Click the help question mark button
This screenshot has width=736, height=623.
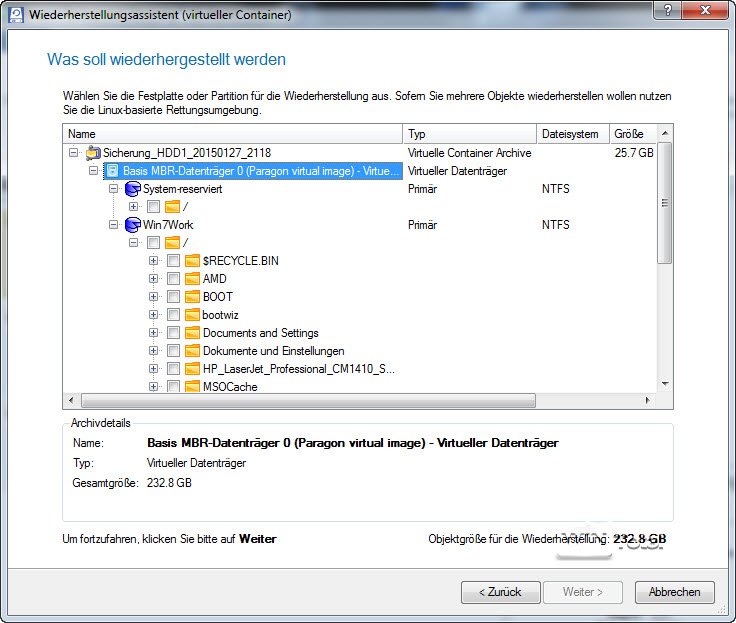coord(667,10)
